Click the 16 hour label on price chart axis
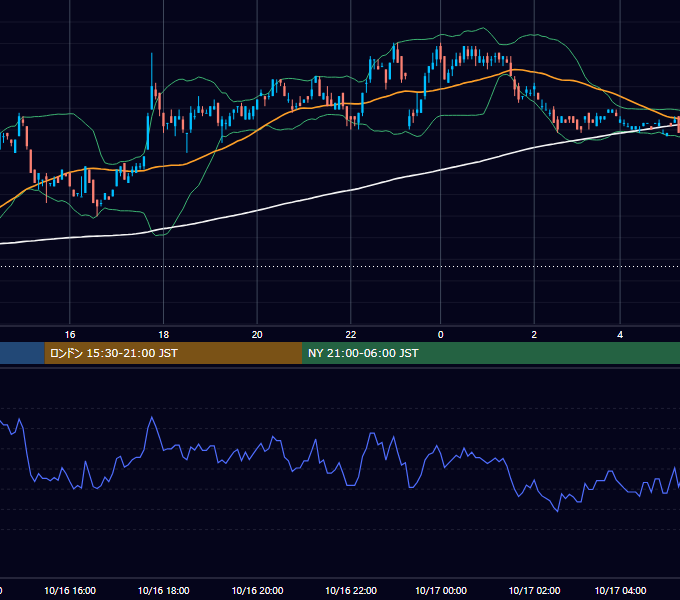 (x=70, y=335)
